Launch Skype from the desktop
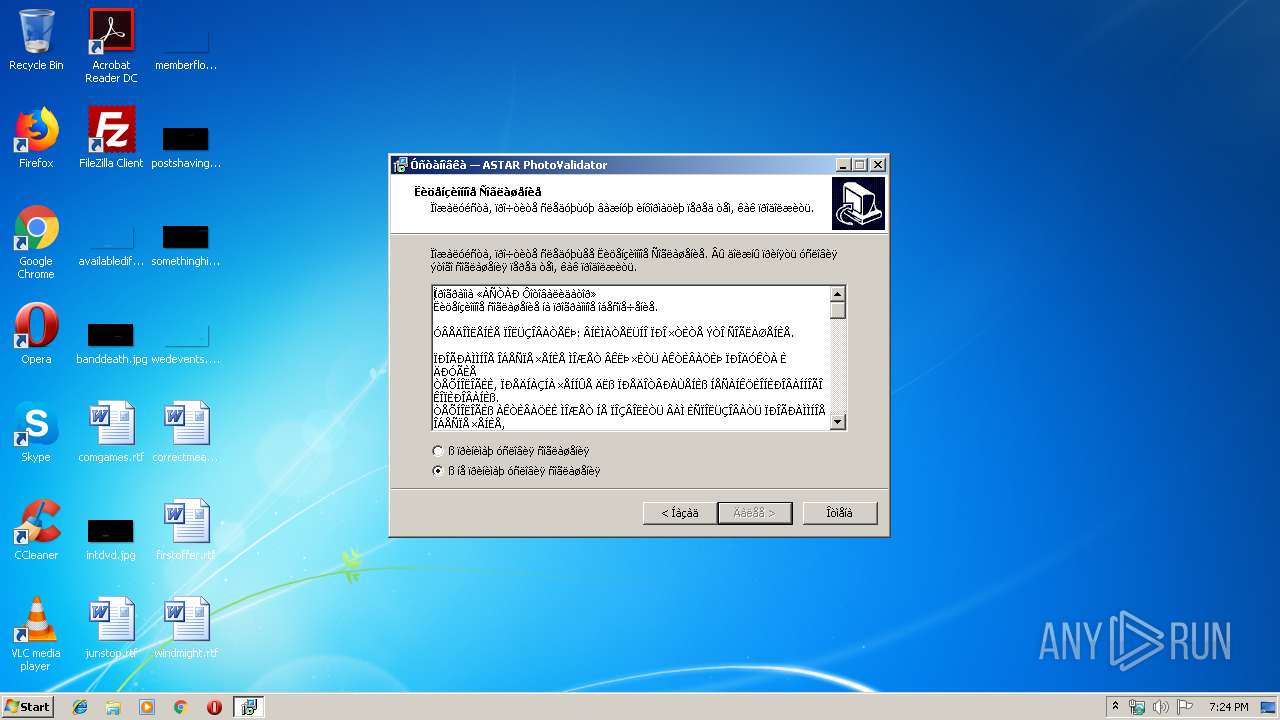The height and width of the screenshot is (720, 1280). [36, 431]
